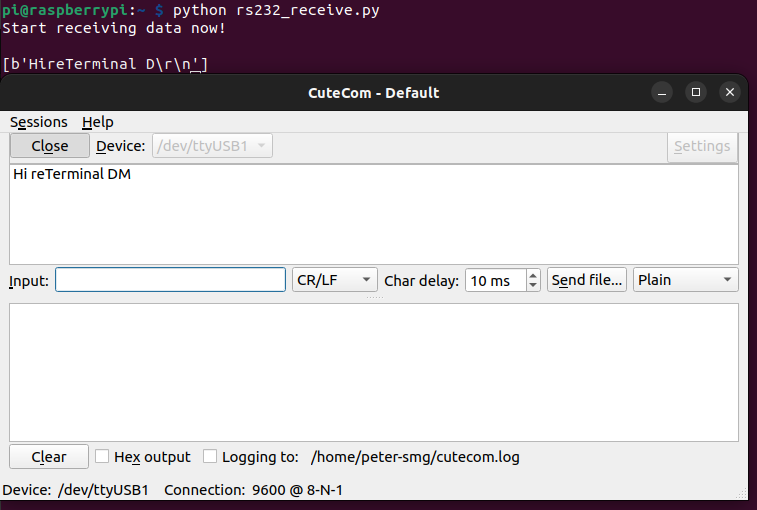This screenshot has width=757, height=510.
Task: Tick the Logging to checkbox
Action: (x=210, y=457)
